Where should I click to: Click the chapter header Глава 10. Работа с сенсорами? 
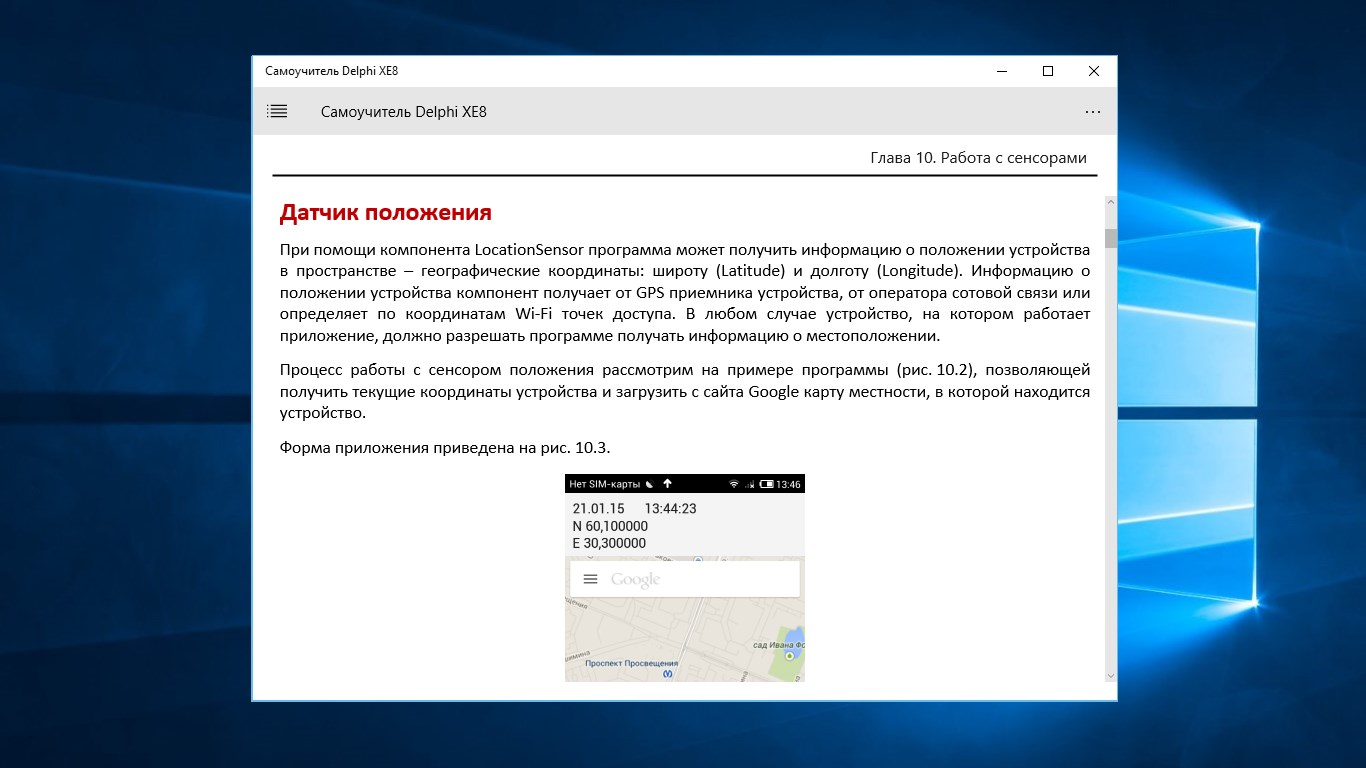pyautogui.click(x=978, y=158)
